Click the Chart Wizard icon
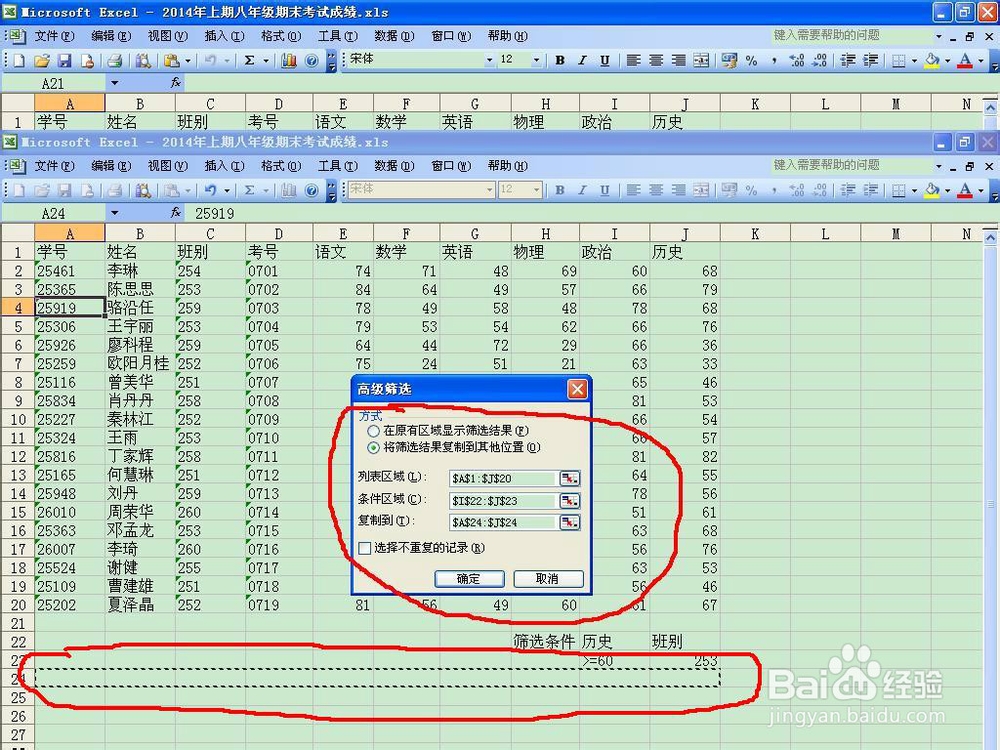The width and height of the screenshot is (1000, 750). (x=289, y=191)
